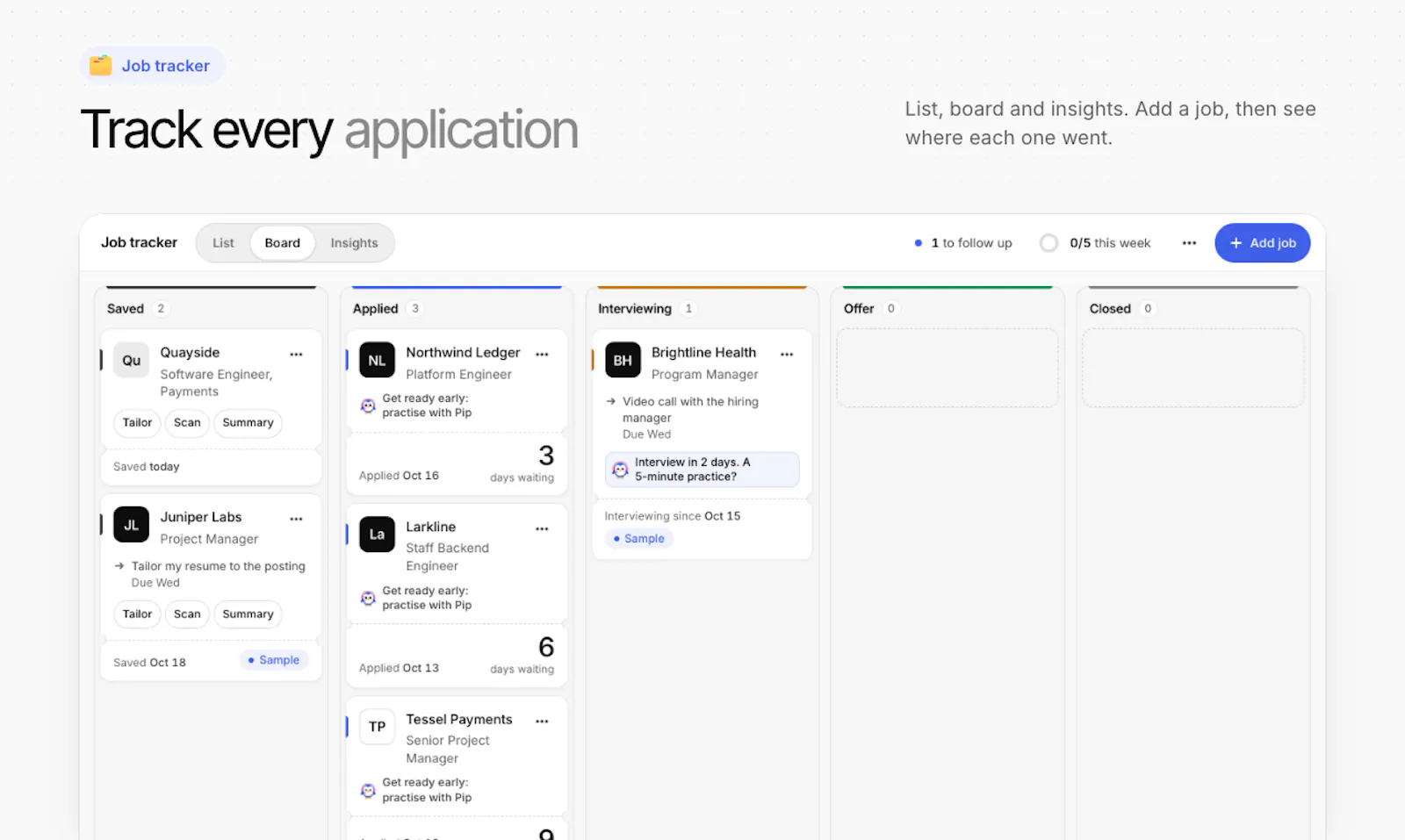Open the 1 to follow up filter
The height and width of the screenshot is (840, 1405).
(963, 243)
